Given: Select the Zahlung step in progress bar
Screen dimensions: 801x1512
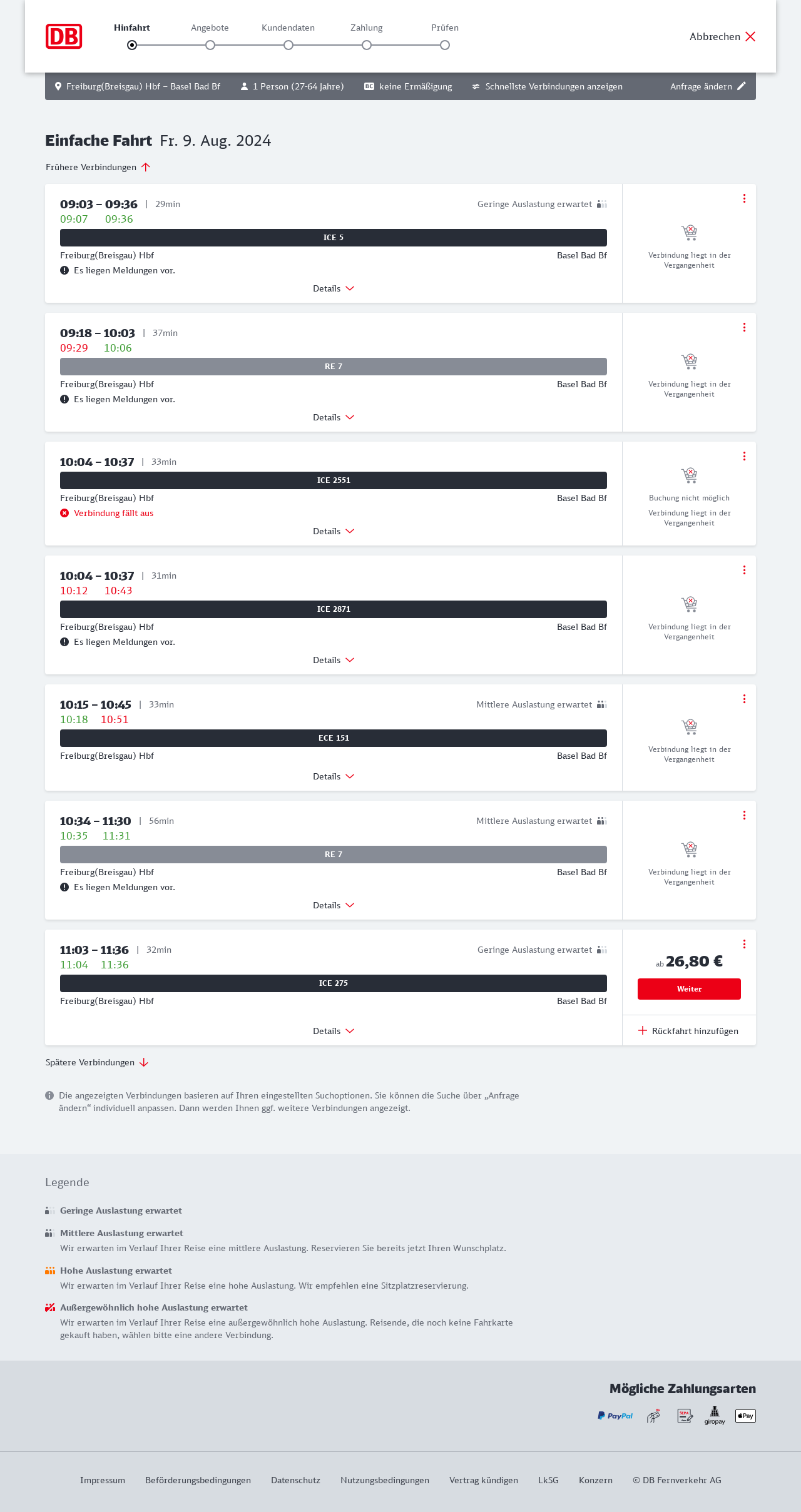Looking at the screenshot, I should pos(367,44).
